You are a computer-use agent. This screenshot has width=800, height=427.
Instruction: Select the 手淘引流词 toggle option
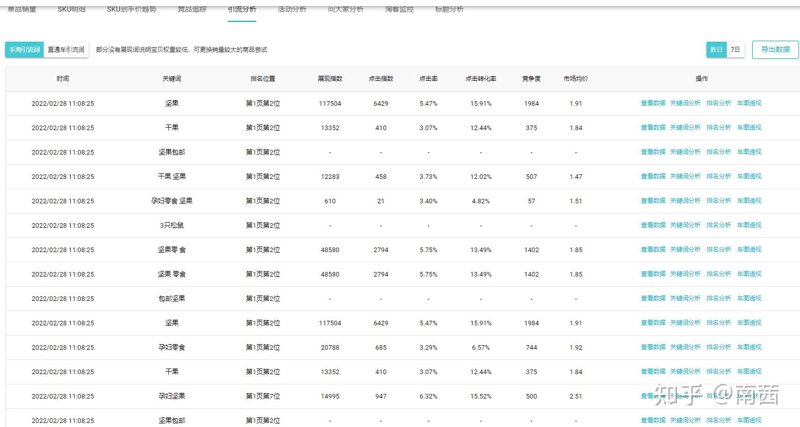pyautogui.click(x=24, y=49)
